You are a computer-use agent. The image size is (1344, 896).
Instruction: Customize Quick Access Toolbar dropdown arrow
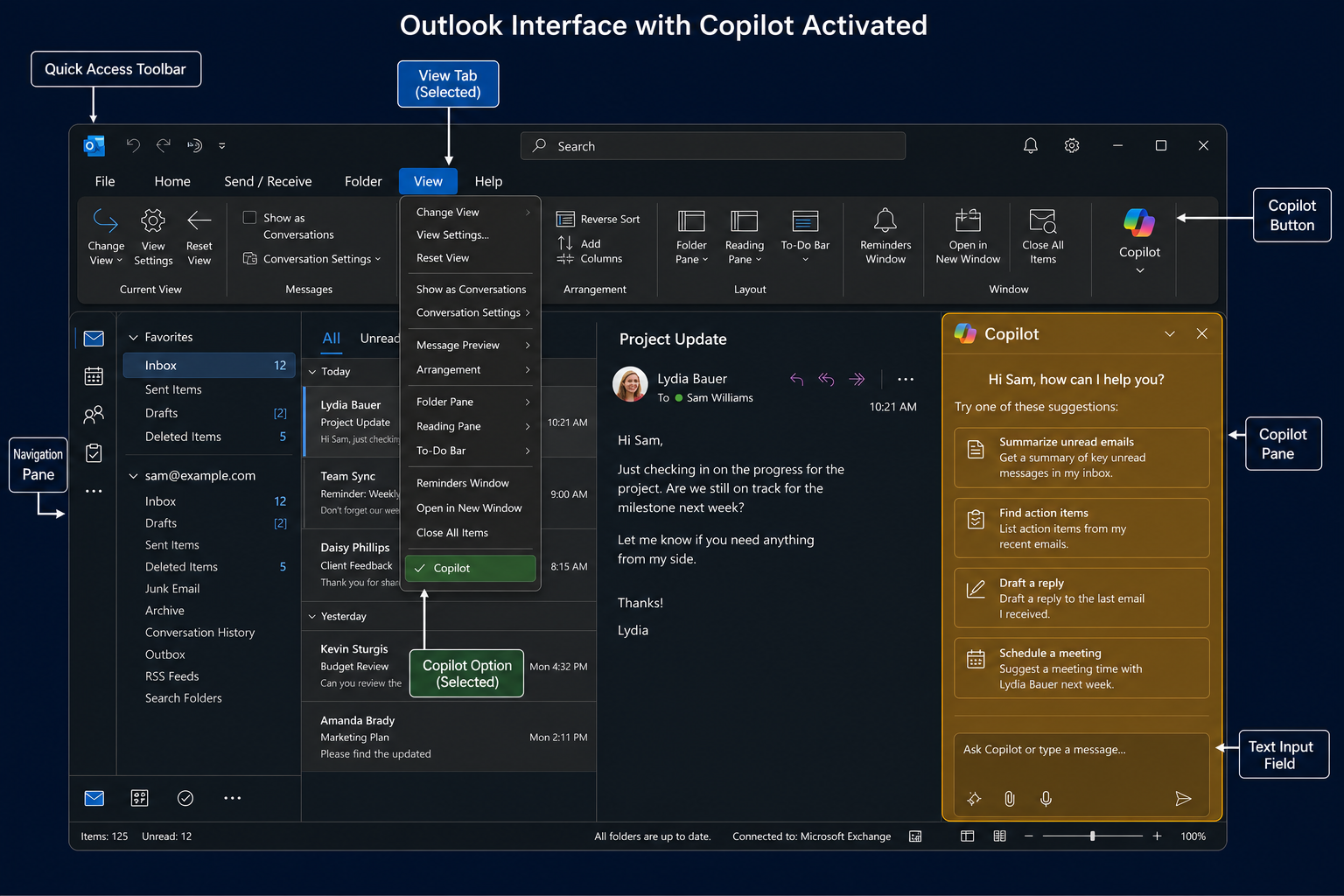[x=222, y=146]
